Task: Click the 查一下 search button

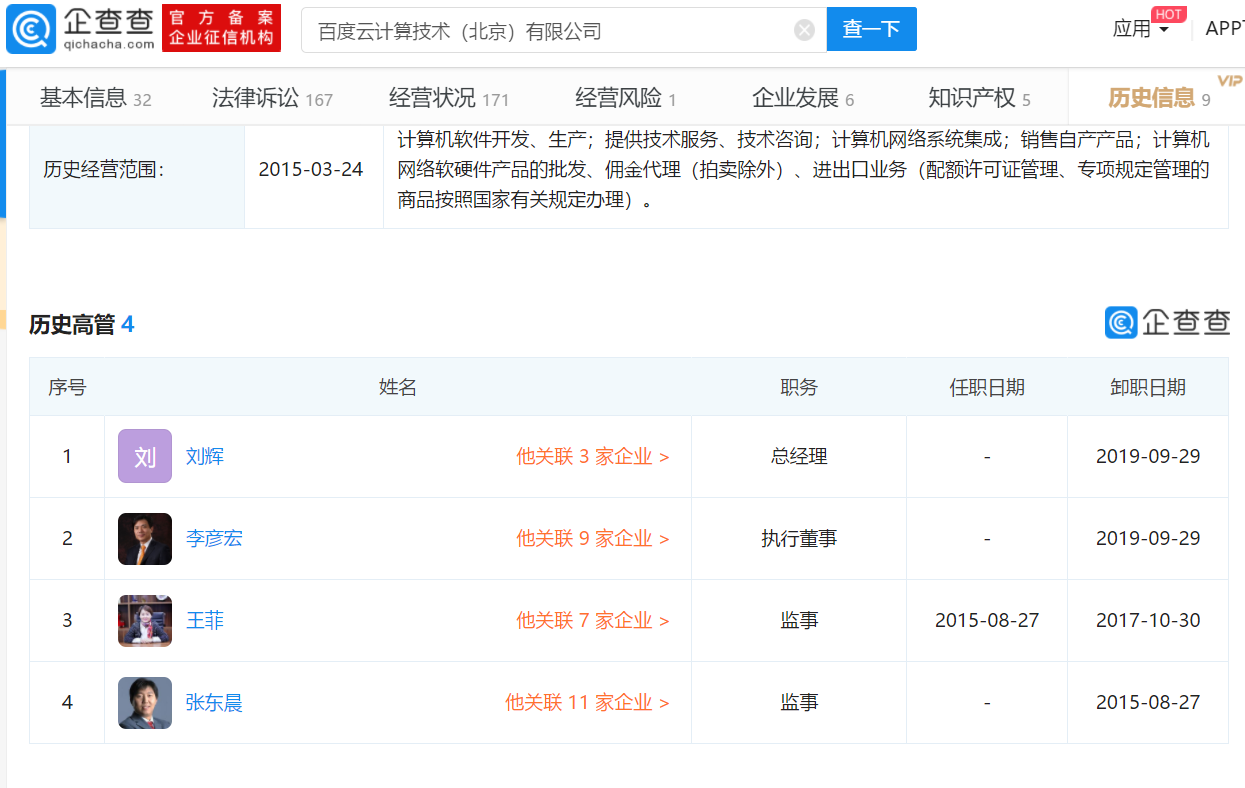Action: point(871,29)
